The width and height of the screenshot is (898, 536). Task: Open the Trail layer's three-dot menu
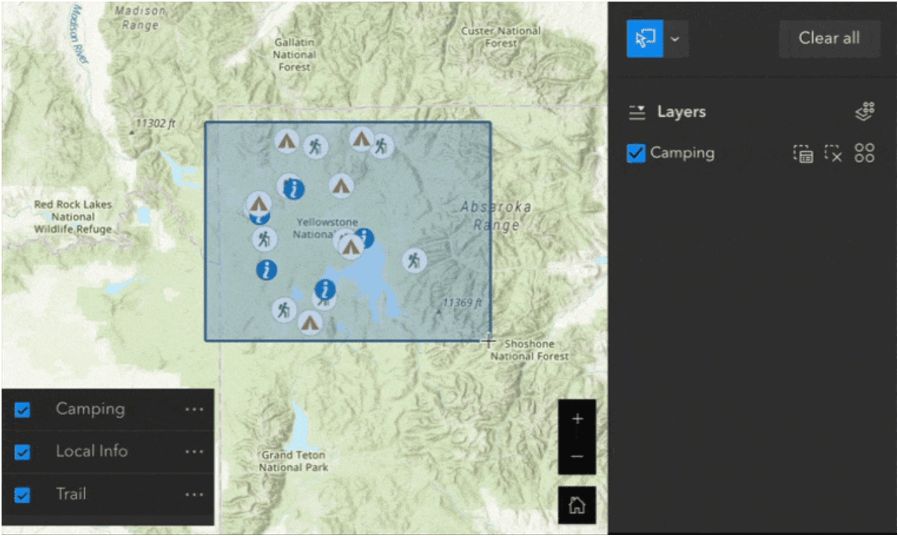[194, 494]
